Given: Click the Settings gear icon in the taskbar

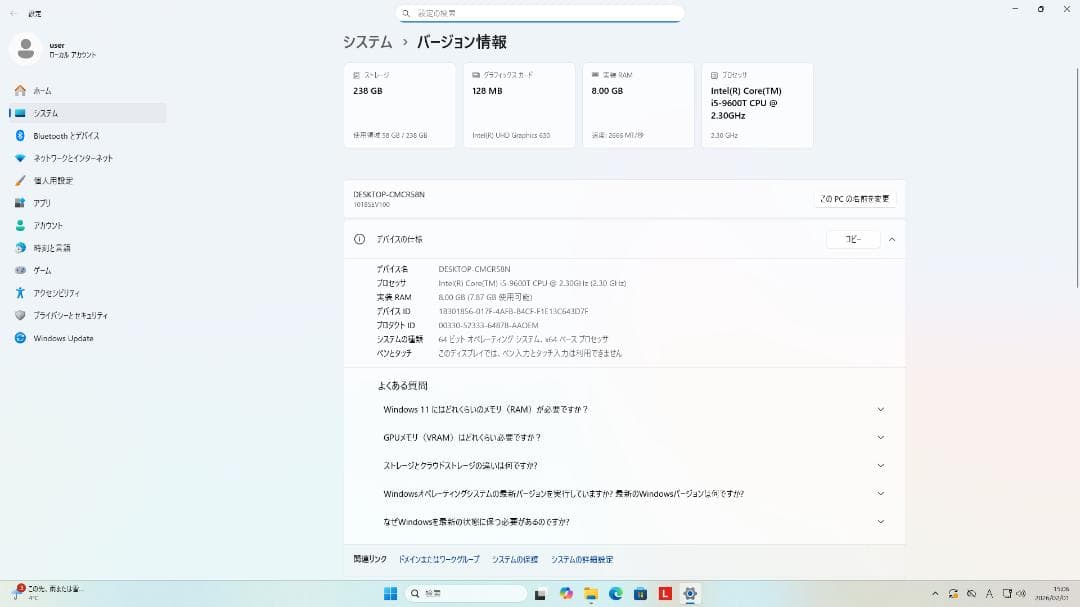Looking at the screenshot, I should point(689,593).
